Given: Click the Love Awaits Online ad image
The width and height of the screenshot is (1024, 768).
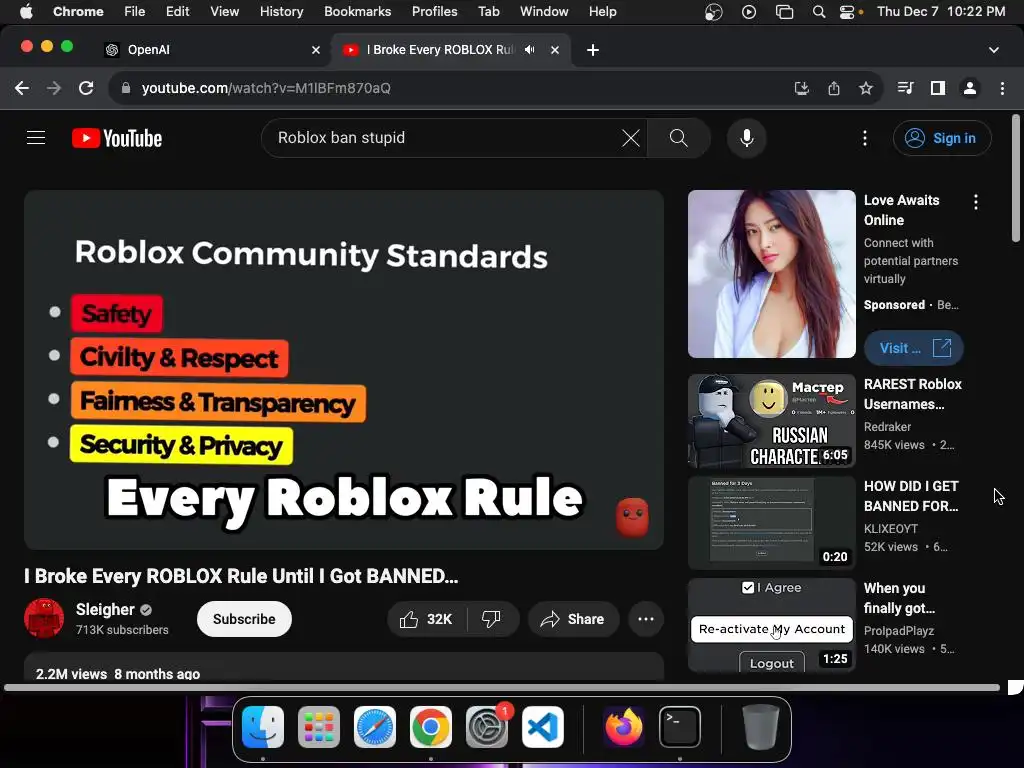Looking at the screenshot, I should 771,274.
